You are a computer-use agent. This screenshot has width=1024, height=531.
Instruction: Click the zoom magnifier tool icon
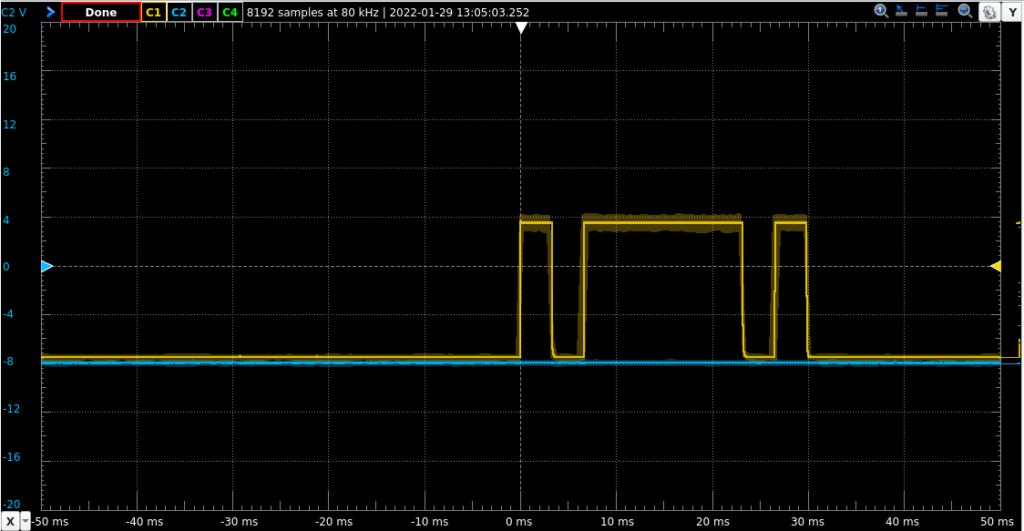click(965, 10)
